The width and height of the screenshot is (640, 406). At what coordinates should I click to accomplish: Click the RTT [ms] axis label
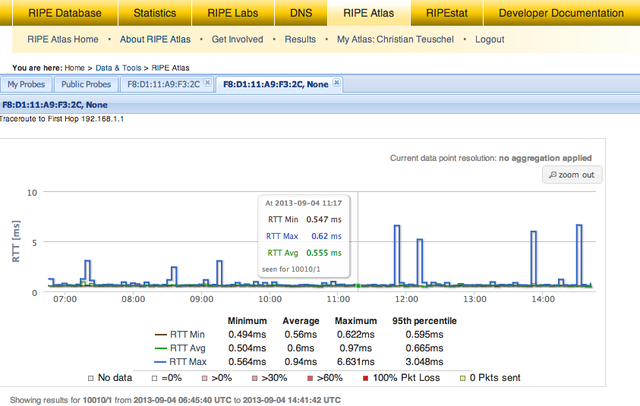click(16, 242)
